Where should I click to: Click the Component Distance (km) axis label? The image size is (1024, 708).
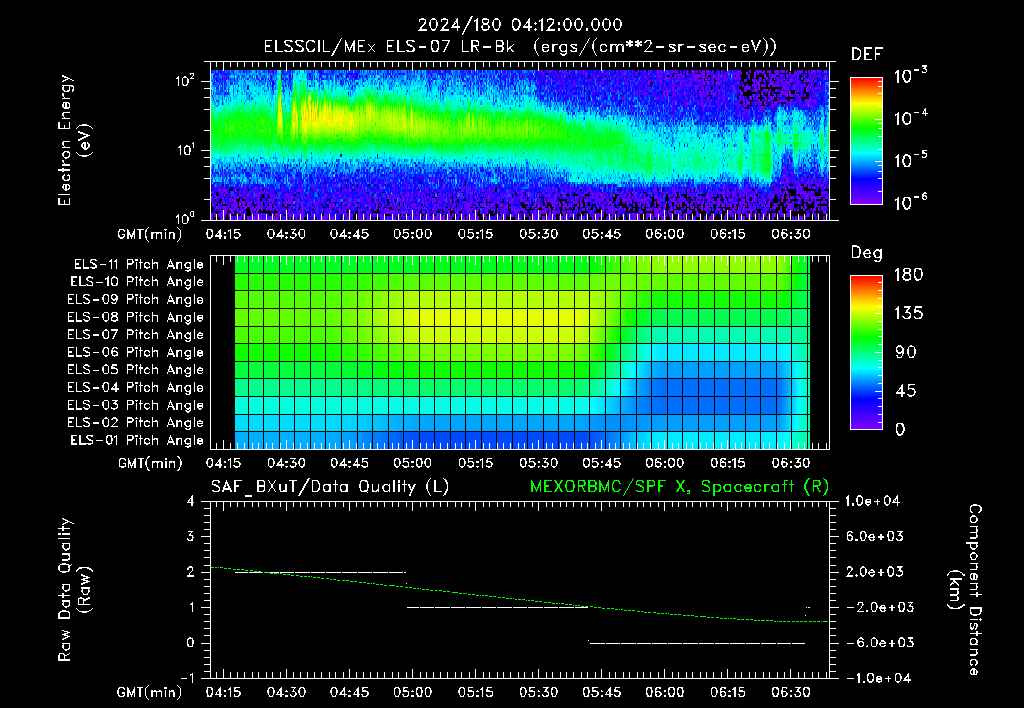click(965, 589)
